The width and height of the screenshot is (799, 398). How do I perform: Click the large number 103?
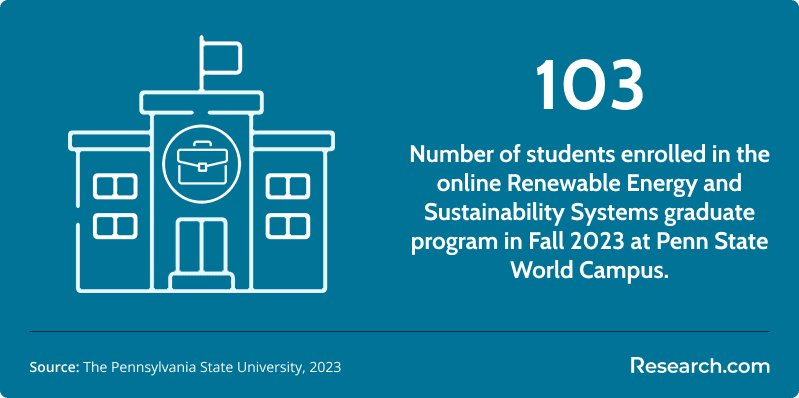click(x=590, y=85)
